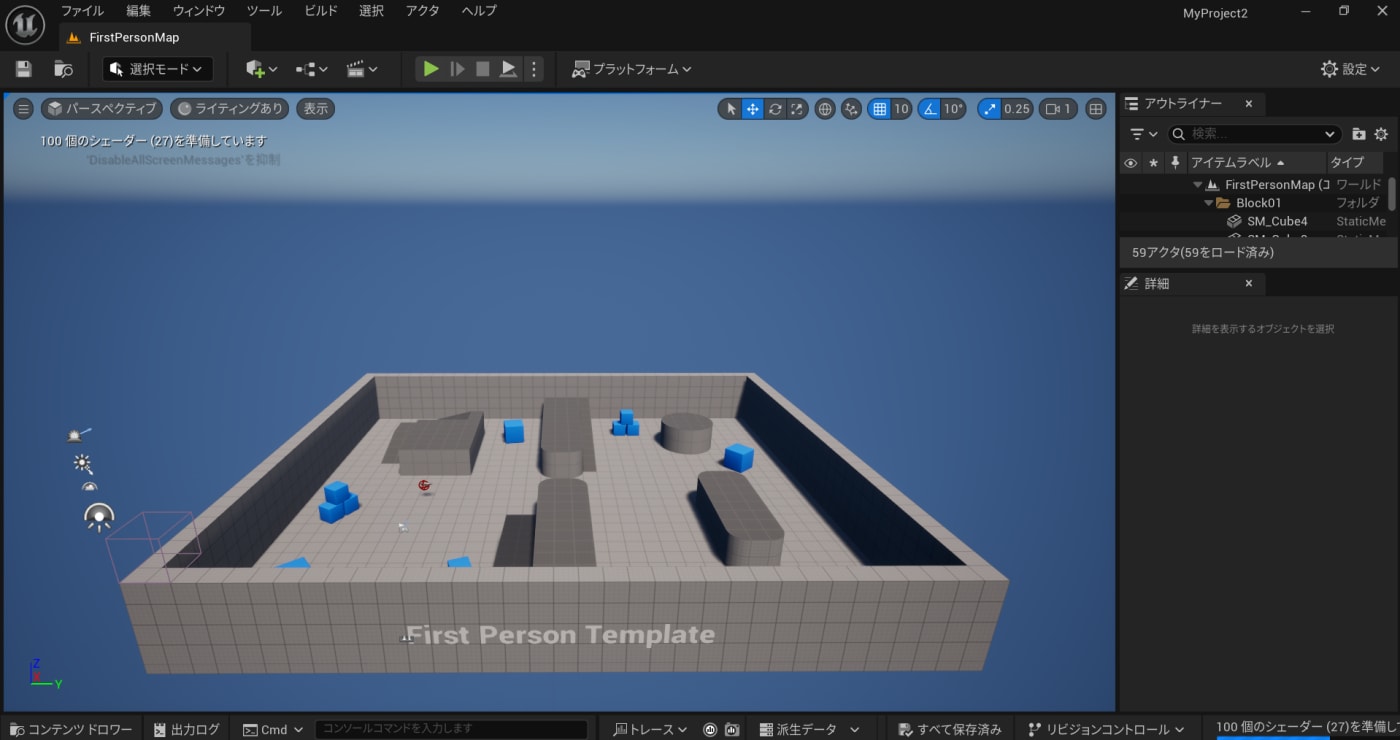
Task: Open scale snap value 0.25
Action: click(1017, 109)
